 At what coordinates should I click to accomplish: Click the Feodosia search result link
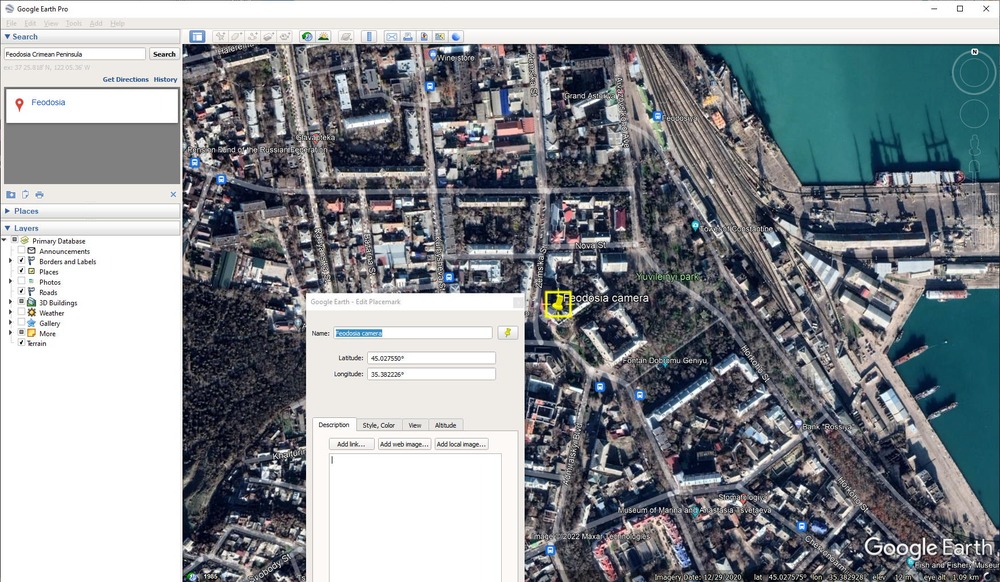[x=48, y=102]
